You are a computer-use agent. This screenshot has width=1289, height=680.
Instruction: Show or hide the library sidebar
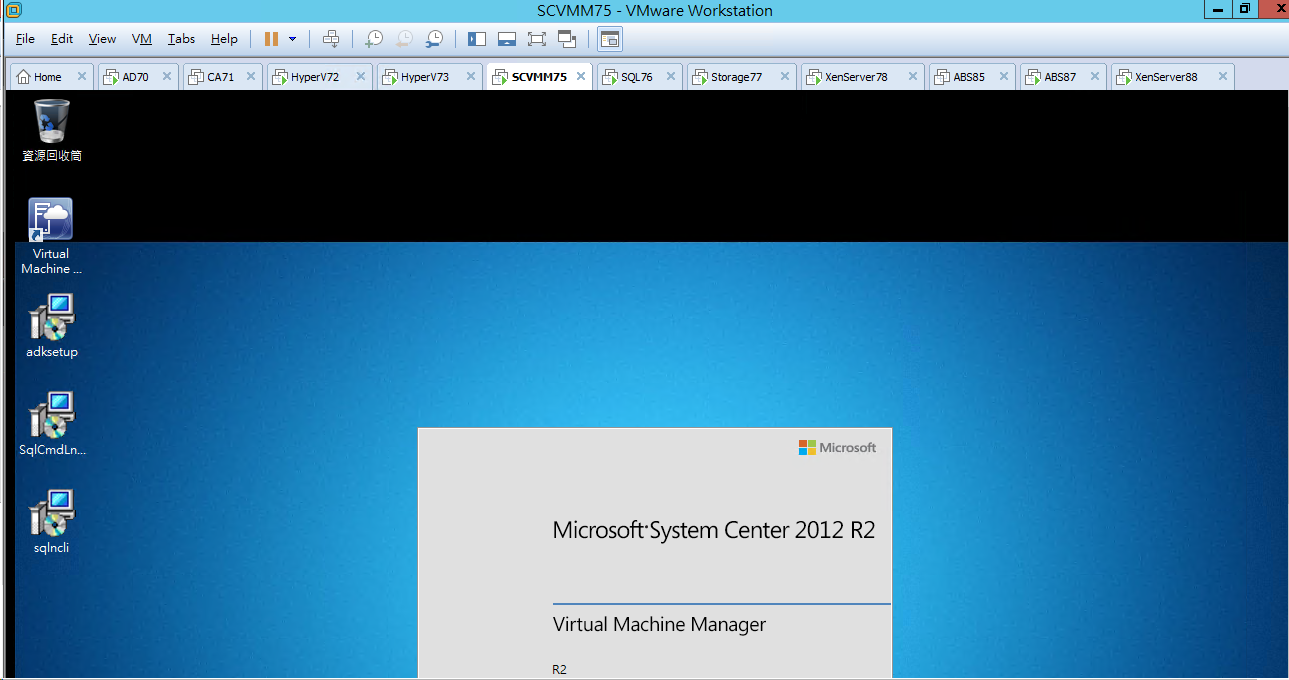pyautogui.click(x=477, y=39)
